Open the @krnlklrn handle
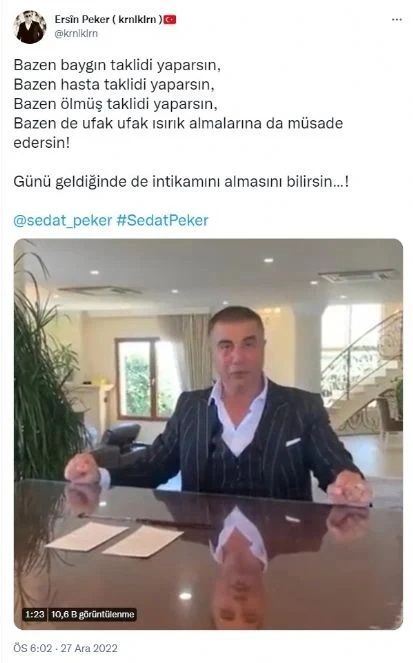Screen dimensions: 413x663 [x=76, y=33]
